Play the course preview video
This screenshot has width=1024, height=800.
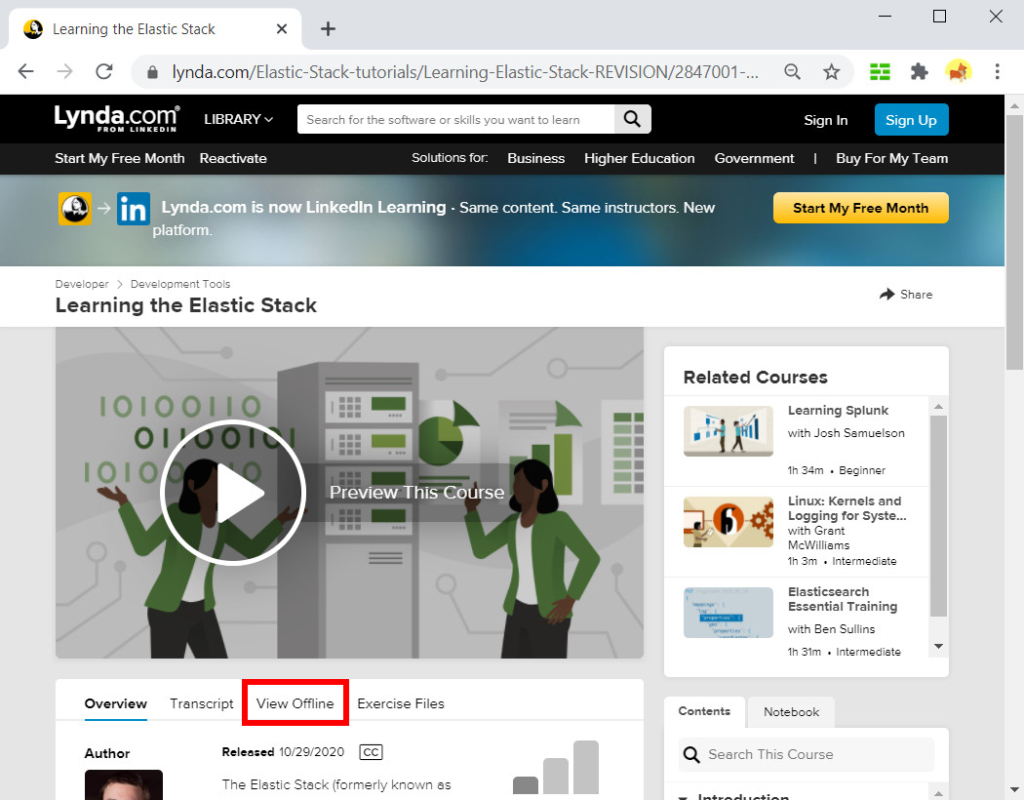(x=233, y=492)
